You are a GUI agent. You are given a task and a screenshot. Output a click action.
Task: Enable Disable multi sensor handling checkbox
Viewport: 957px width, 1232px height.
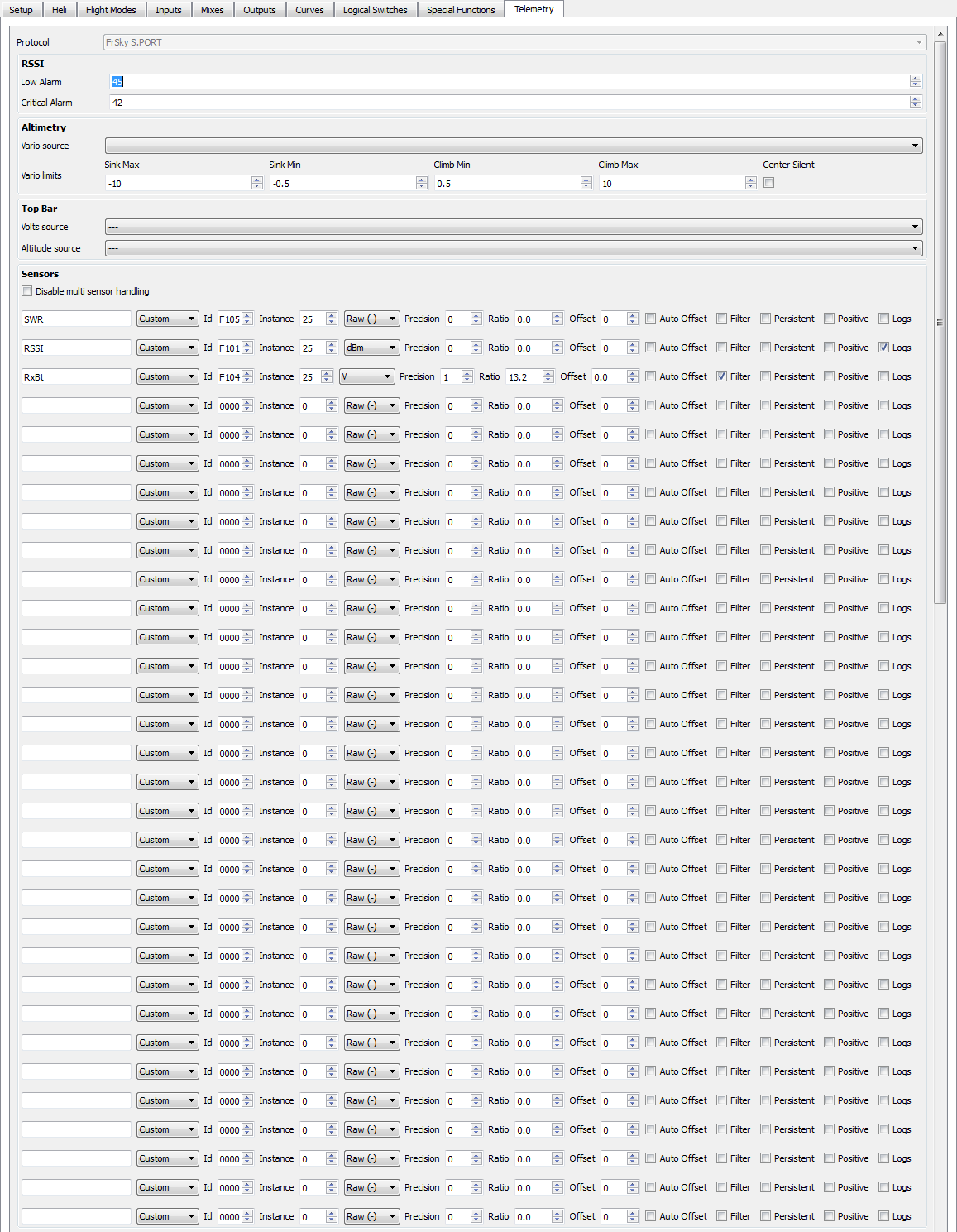(27, 291)
